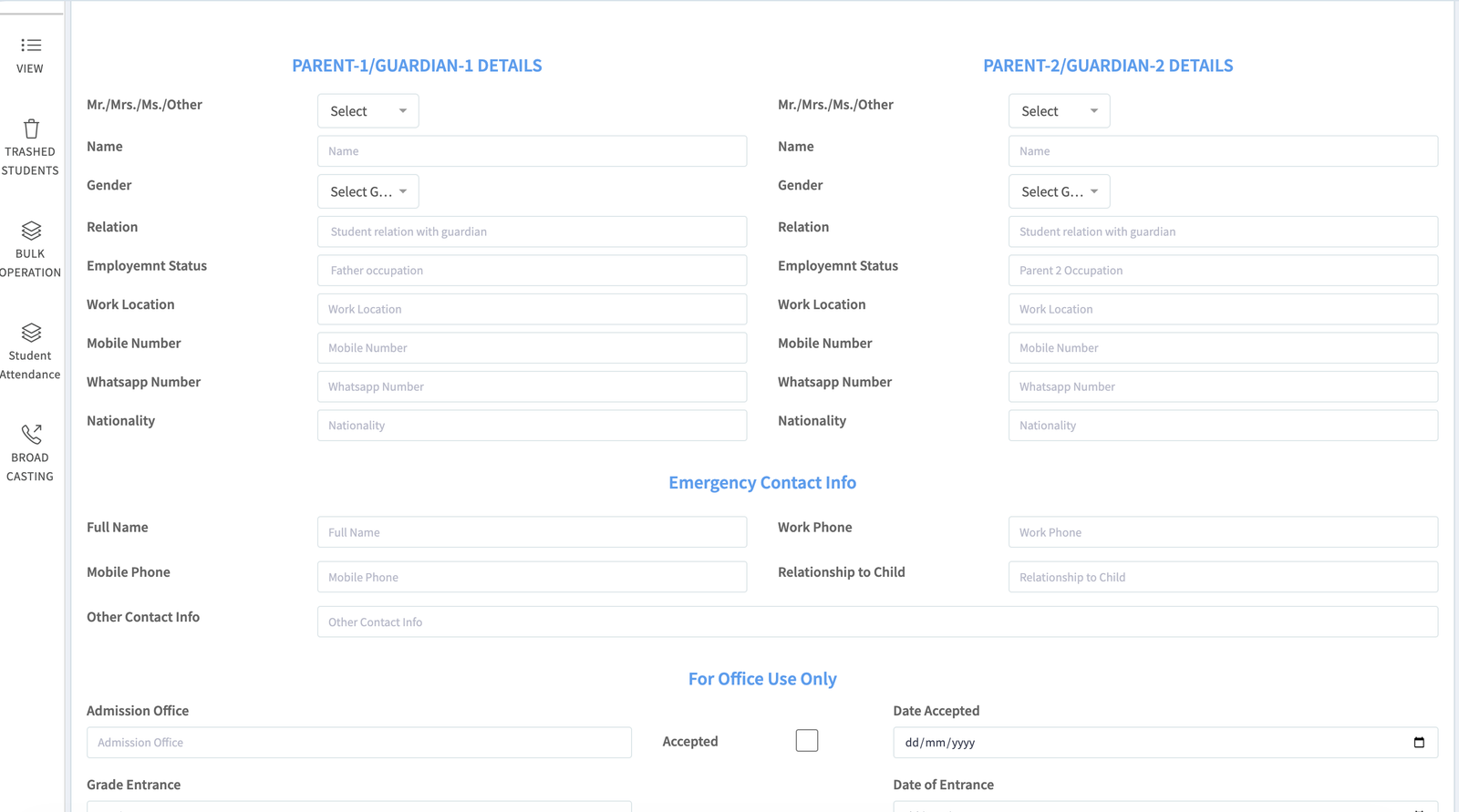The width and height of the screenshot is (1459, 812).
Task: Click PARENT-1/GUARDIAN-1 DETAILS heading
Action: click(x=417, y=66)
